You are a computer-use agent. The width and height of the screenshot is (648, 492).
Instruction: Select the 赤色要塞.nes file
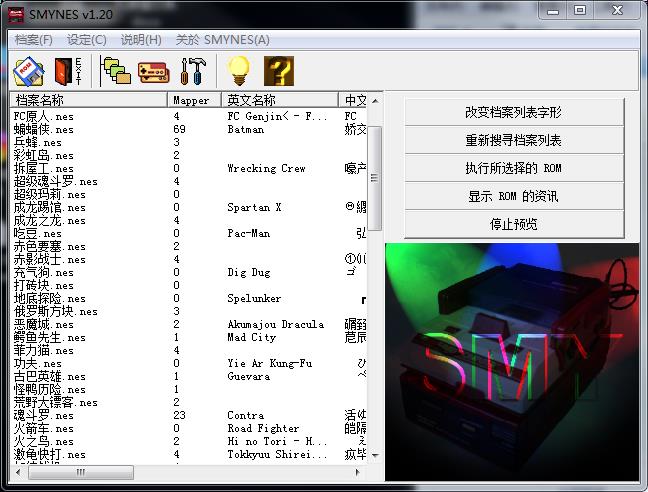click(x=50, y=247)
